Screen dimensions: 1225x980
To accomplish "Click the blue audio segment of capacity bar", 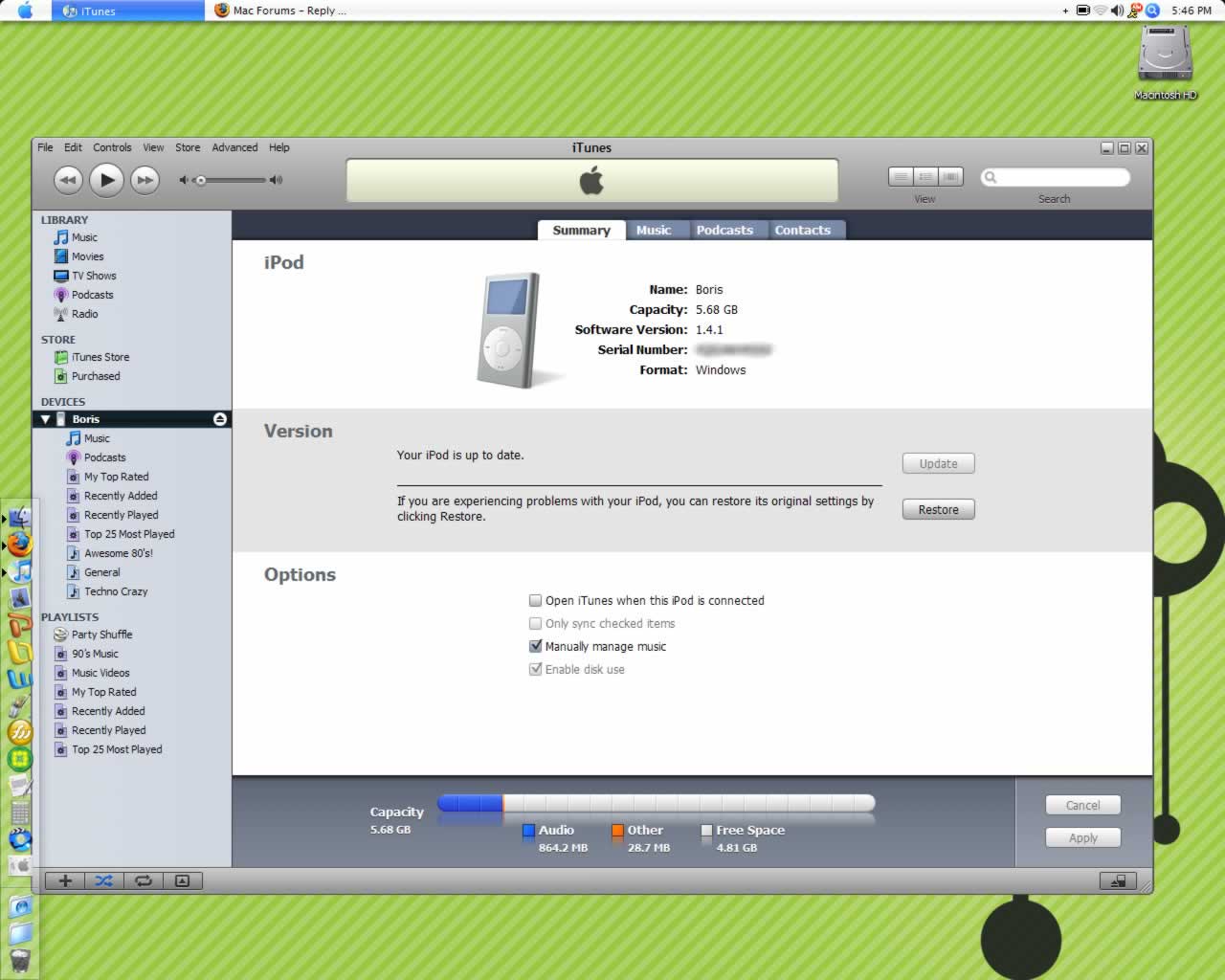I will click(x=470, y=803).
